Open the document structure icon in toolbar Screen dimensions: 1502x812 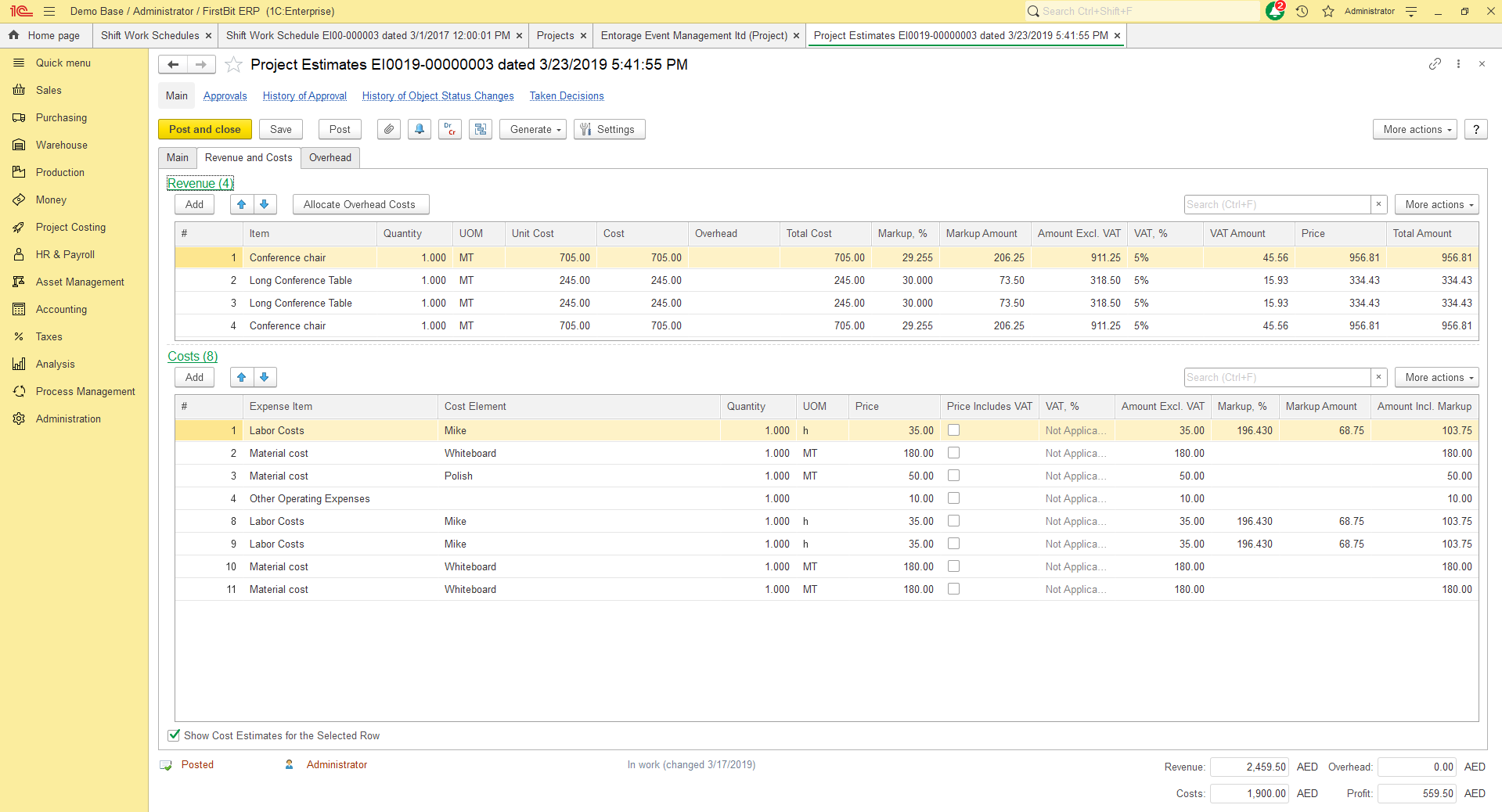481,130
